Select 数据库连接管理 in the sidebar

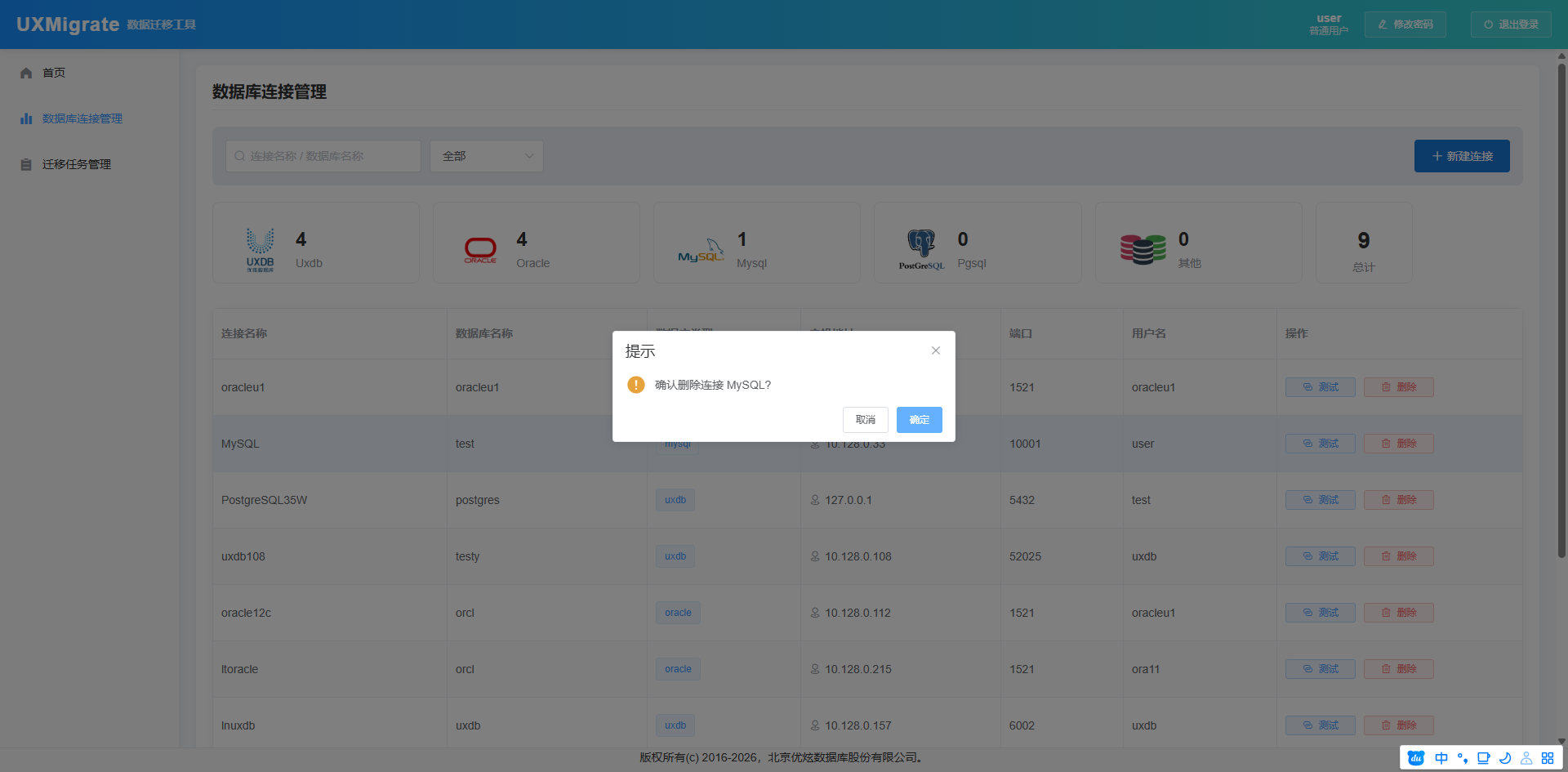click(82, 118)
